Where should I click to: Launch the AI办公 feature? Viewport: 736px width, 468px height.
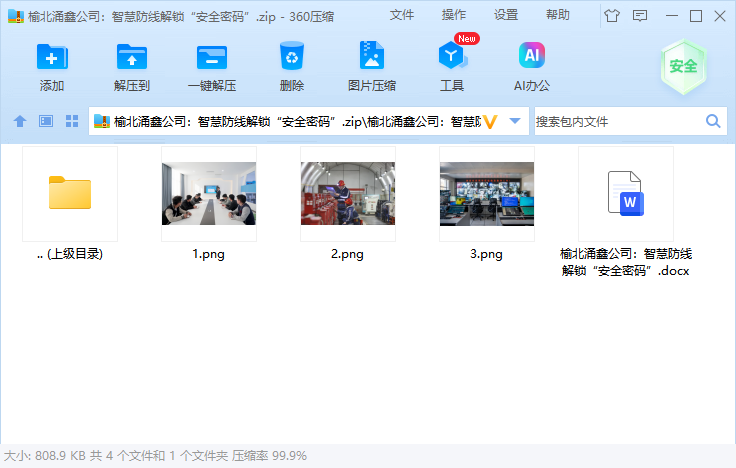pyautogui.click(x=532, y=57)
